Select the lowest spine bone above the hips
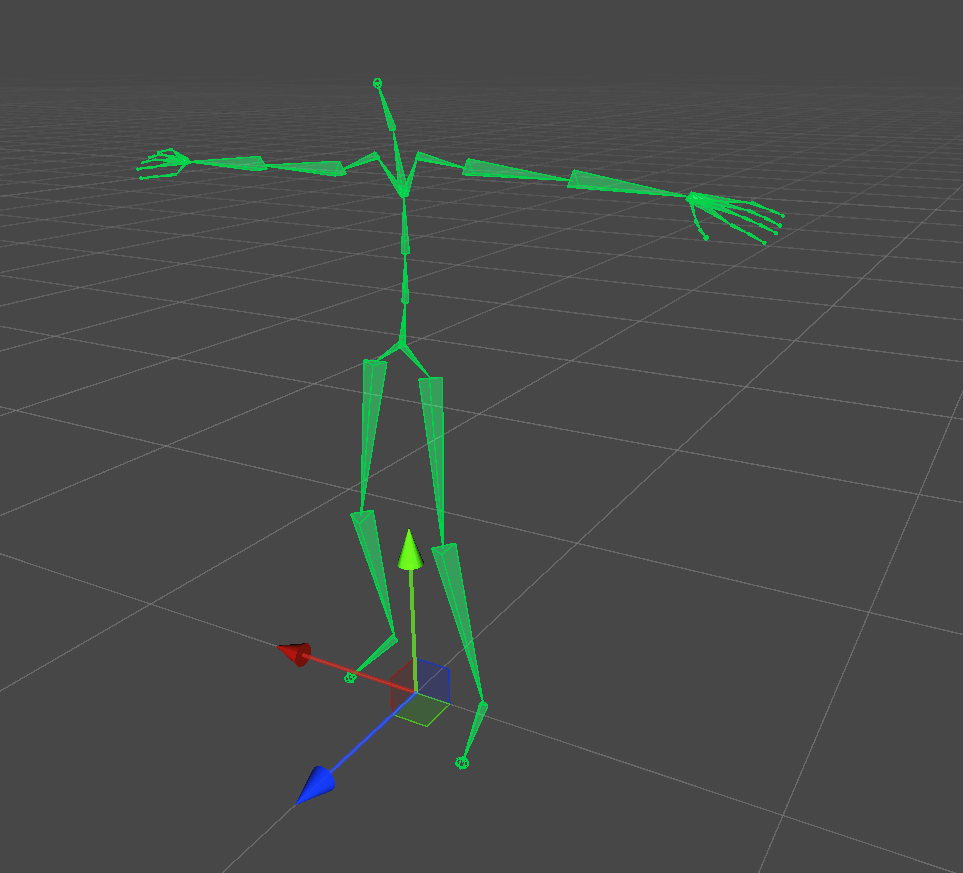 [x=404, y=323]
